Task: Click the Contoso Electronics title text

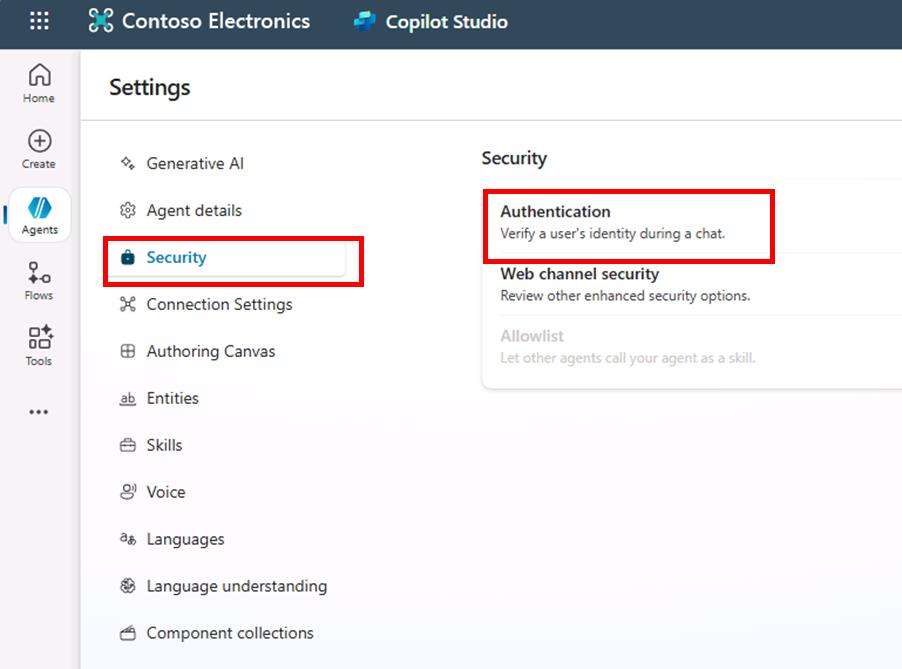Action: pos(216,21)
